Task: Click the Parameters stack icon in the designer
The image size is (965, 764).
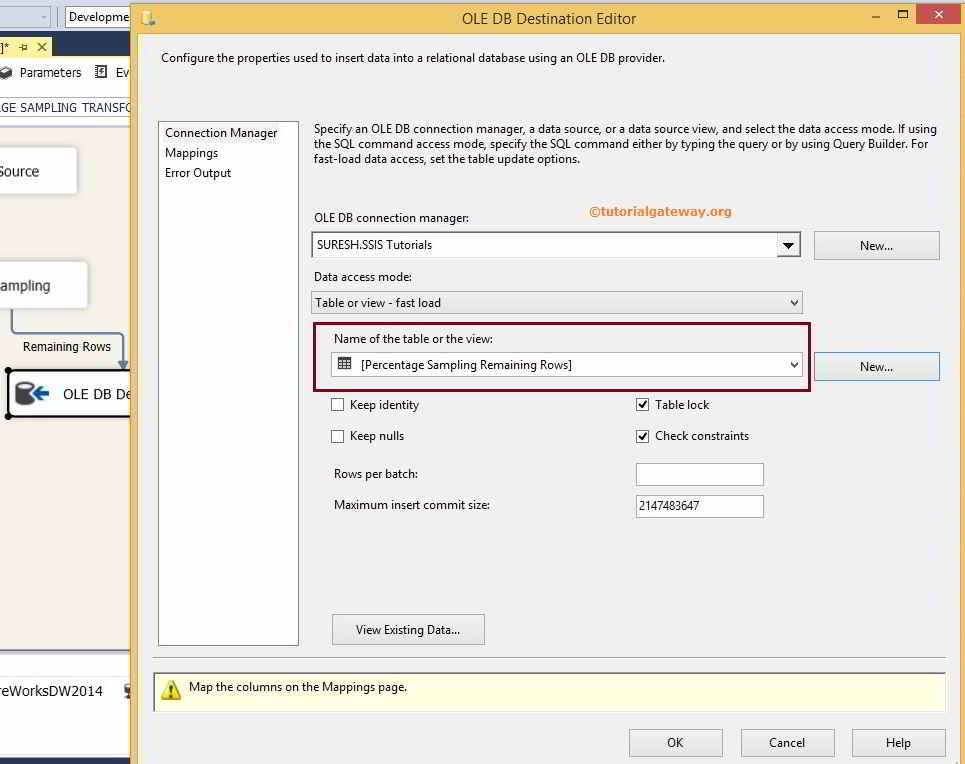Action: pos(5,72)
